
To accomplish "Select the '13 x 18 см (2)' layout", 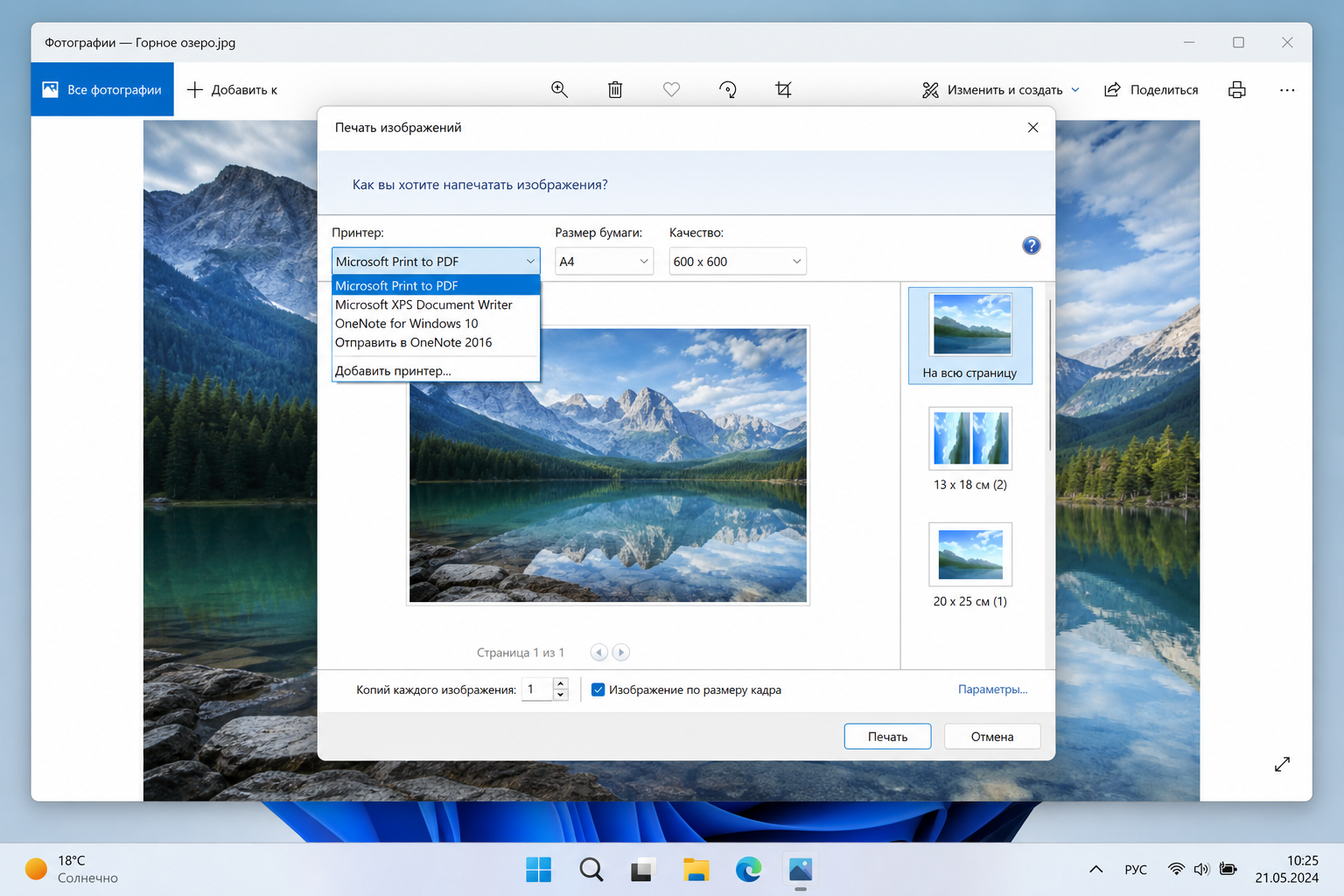I will (970, 449).
